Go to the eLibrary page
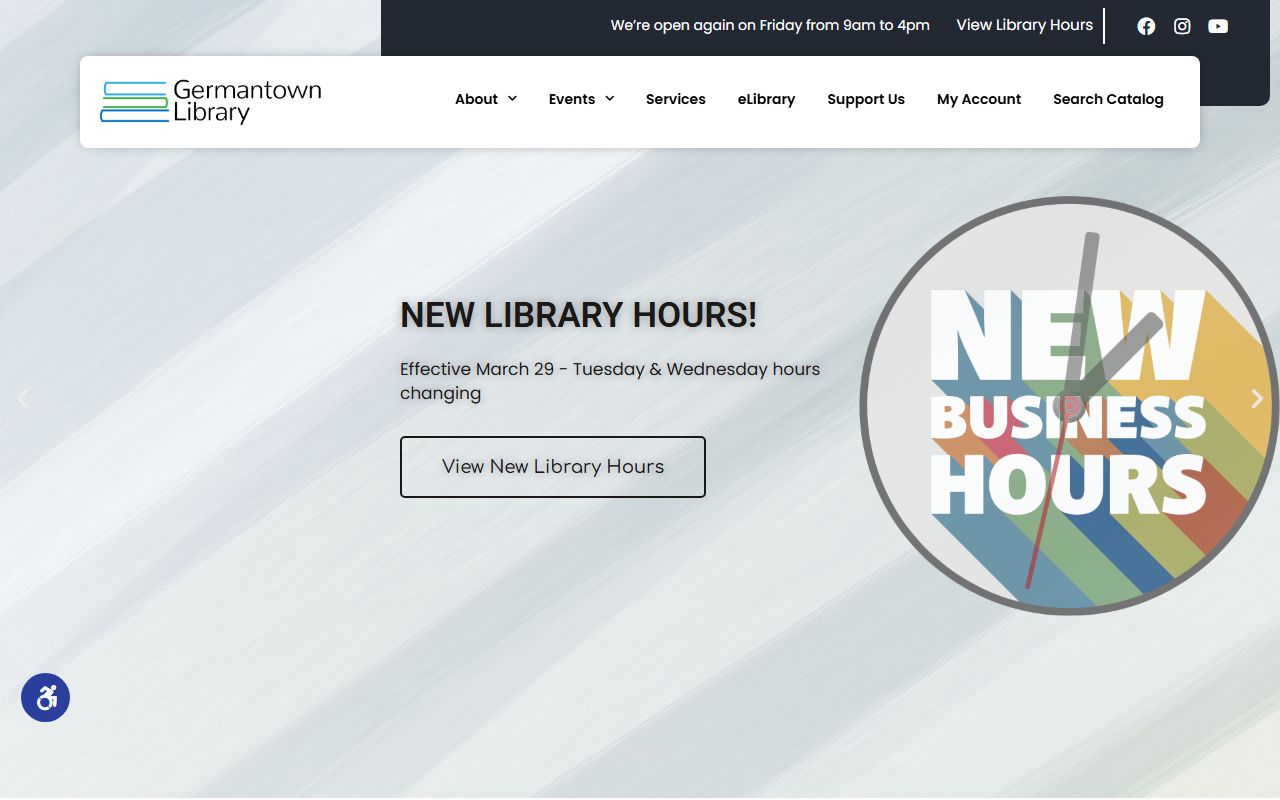 [x=766, y=99]
